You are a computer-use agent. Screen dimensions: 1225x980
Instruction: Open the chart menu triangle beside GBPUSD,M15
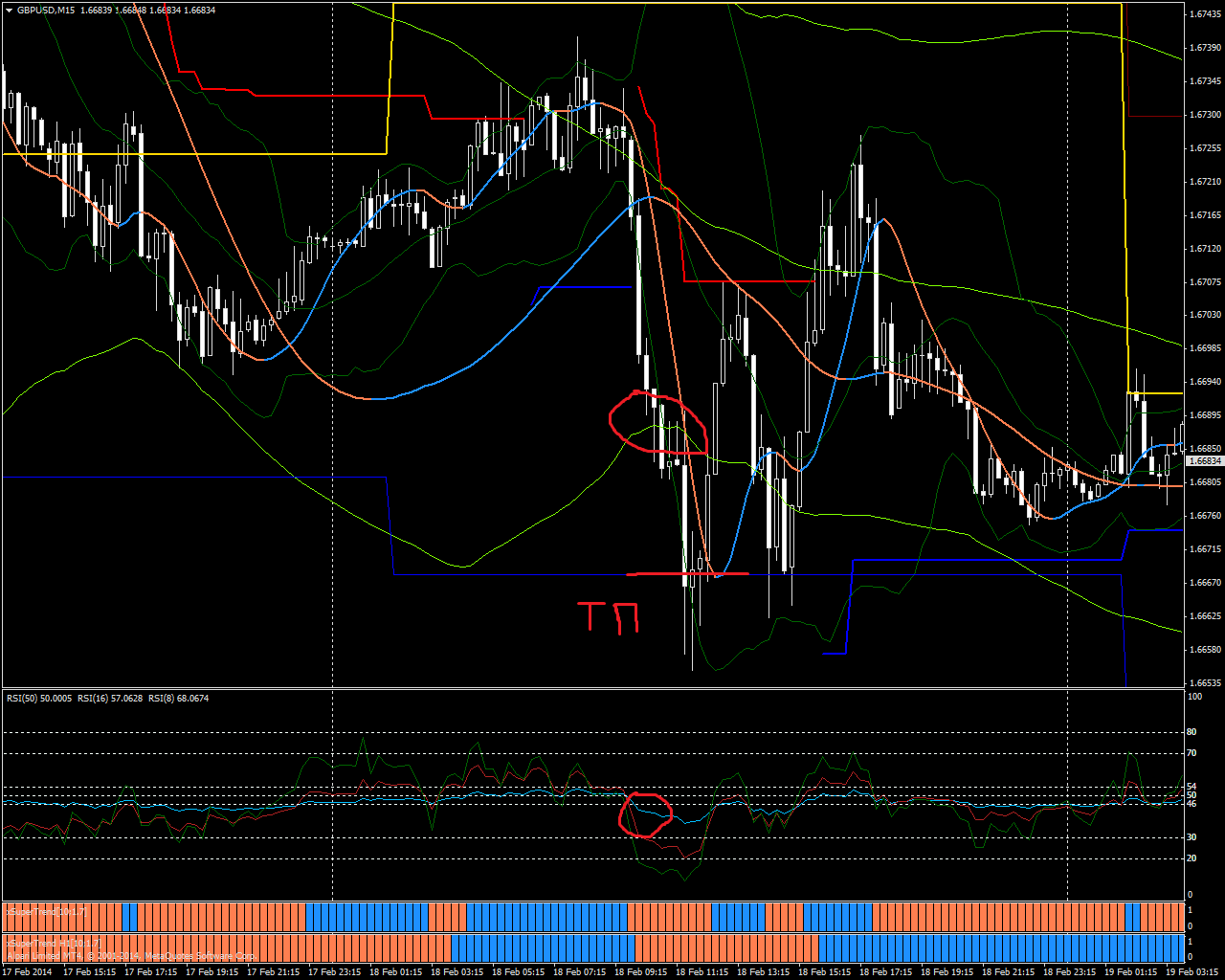click(9, 11)
